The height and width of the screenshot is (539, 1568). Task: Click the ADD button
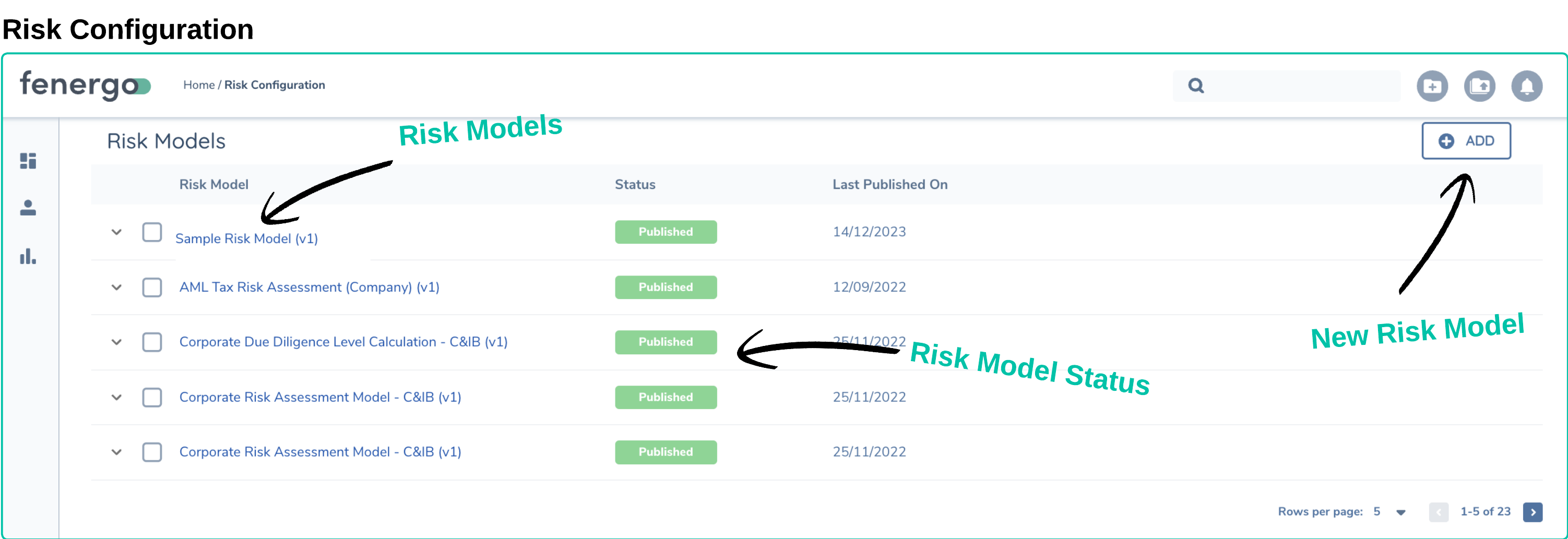tap(1465, 140)
